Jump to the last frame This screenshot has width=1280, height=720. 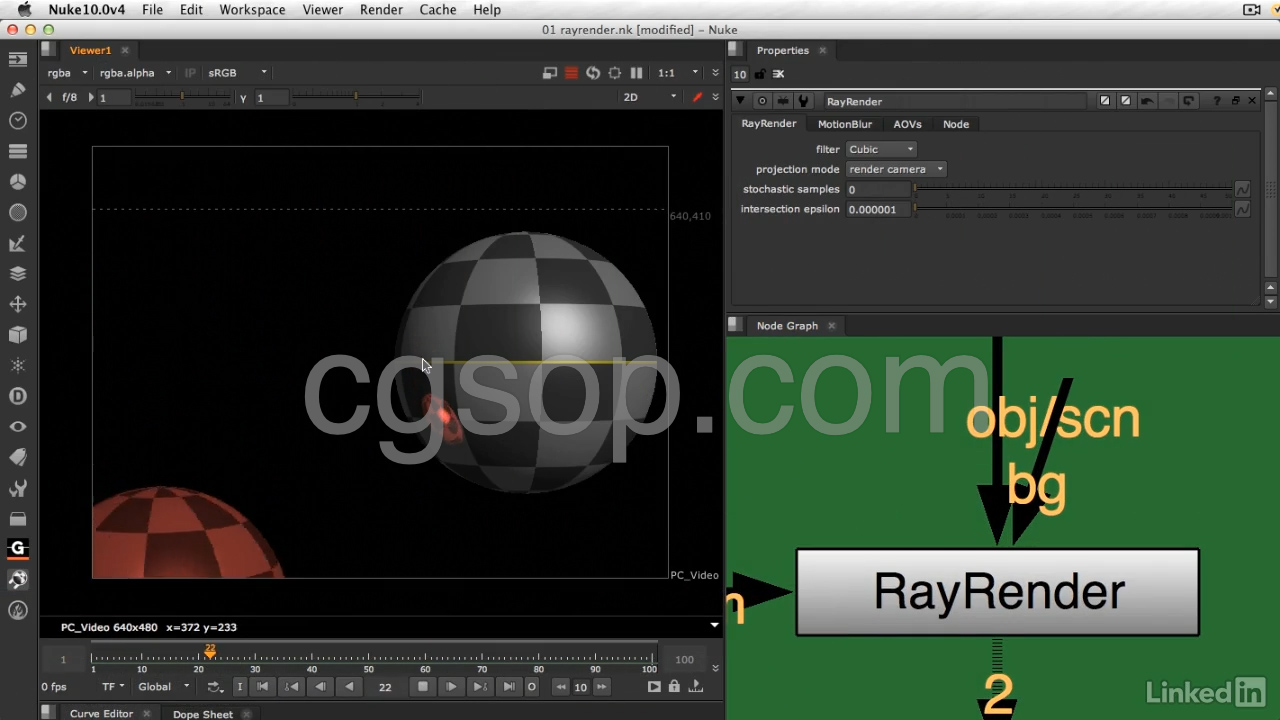[509, 687]
